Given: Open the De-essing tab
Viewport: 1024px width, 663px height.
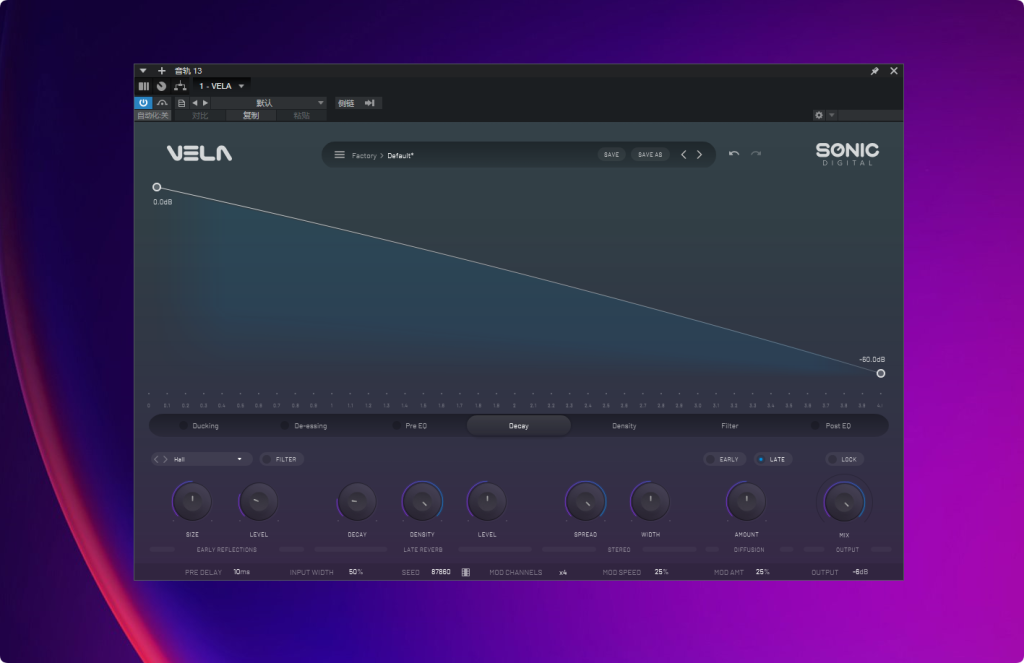Looking at the screenshot, I should [310, 426].
